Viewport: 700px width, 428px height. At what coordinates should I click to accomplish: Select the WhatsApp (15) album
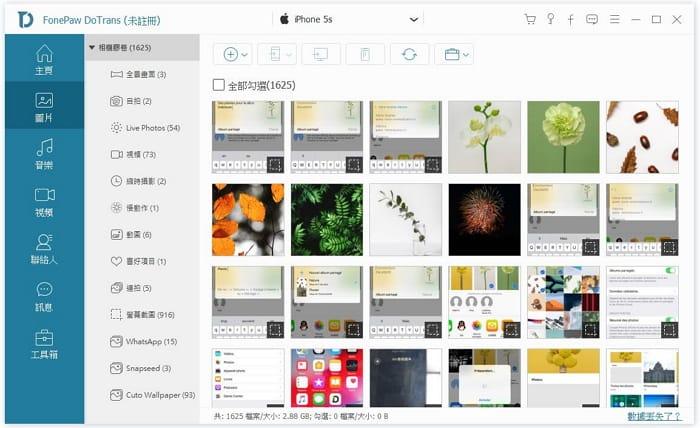point(144,342)
